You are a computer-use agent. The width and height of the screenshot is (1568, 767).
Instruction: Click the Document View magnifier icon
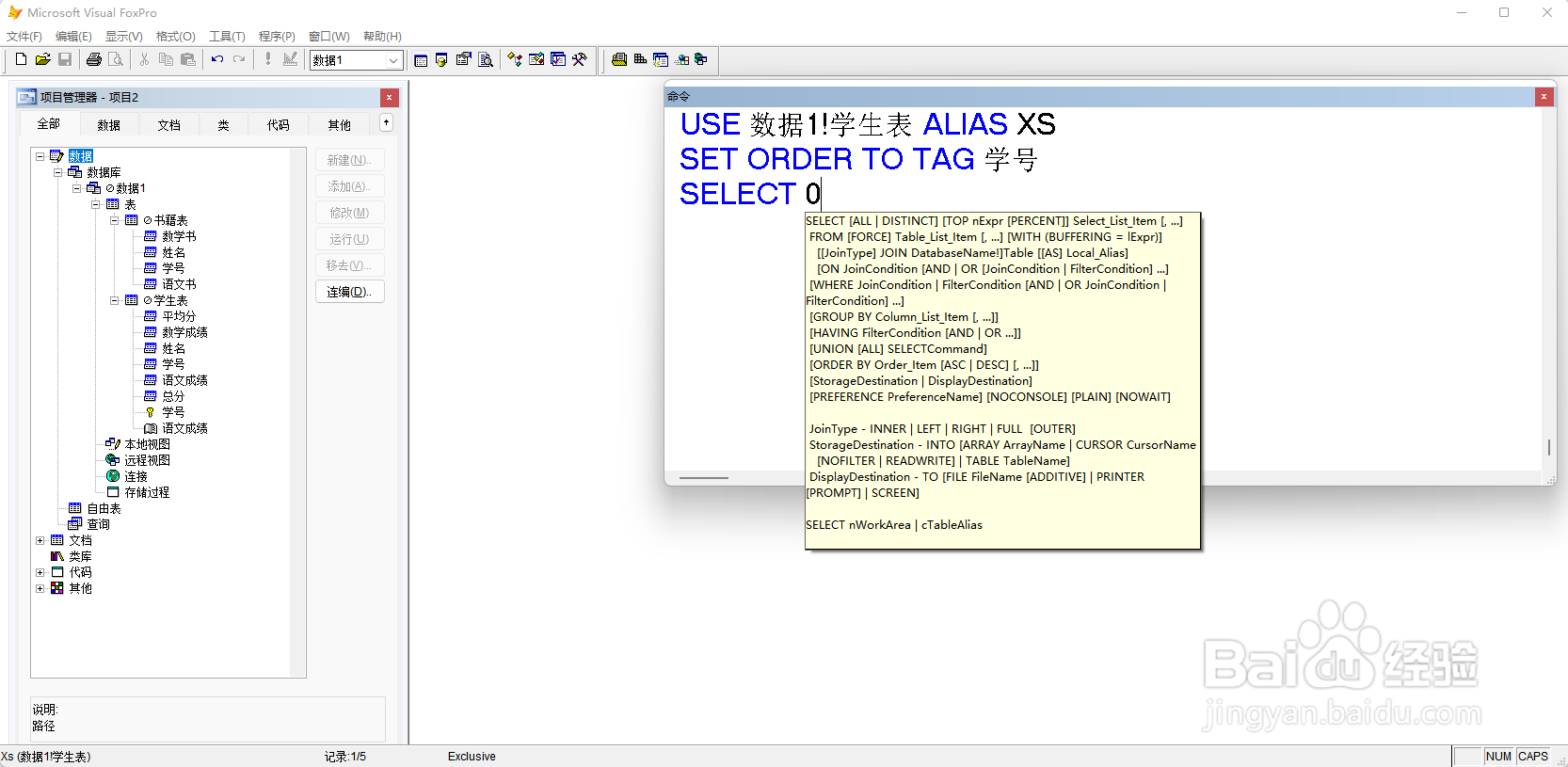486,59
